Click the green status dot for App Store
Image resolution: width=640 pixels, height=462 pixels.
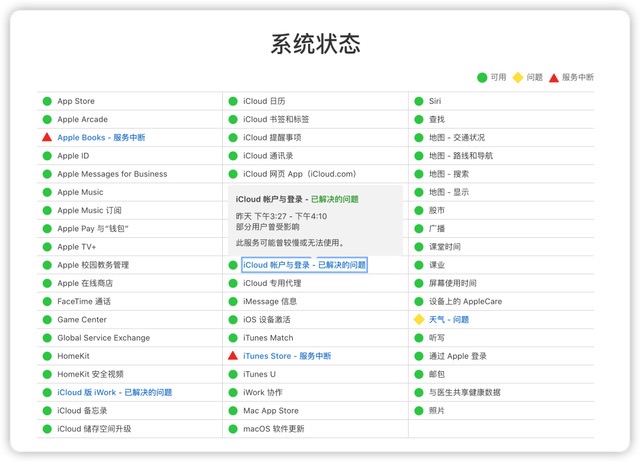point(47,101)
